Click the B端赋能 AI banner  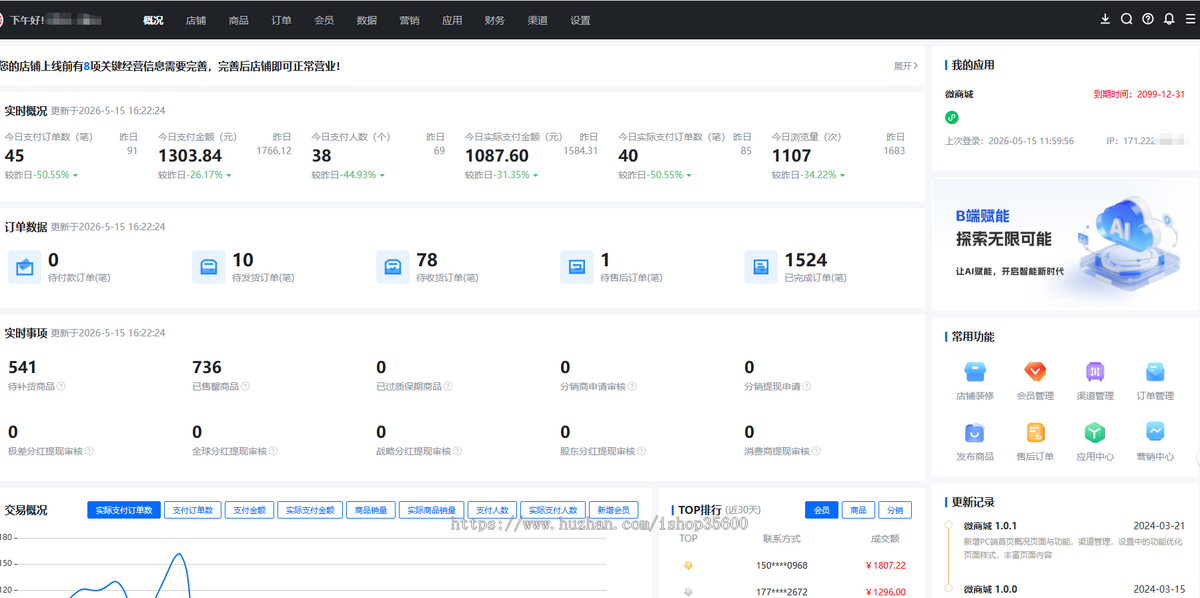[1066, 244]
